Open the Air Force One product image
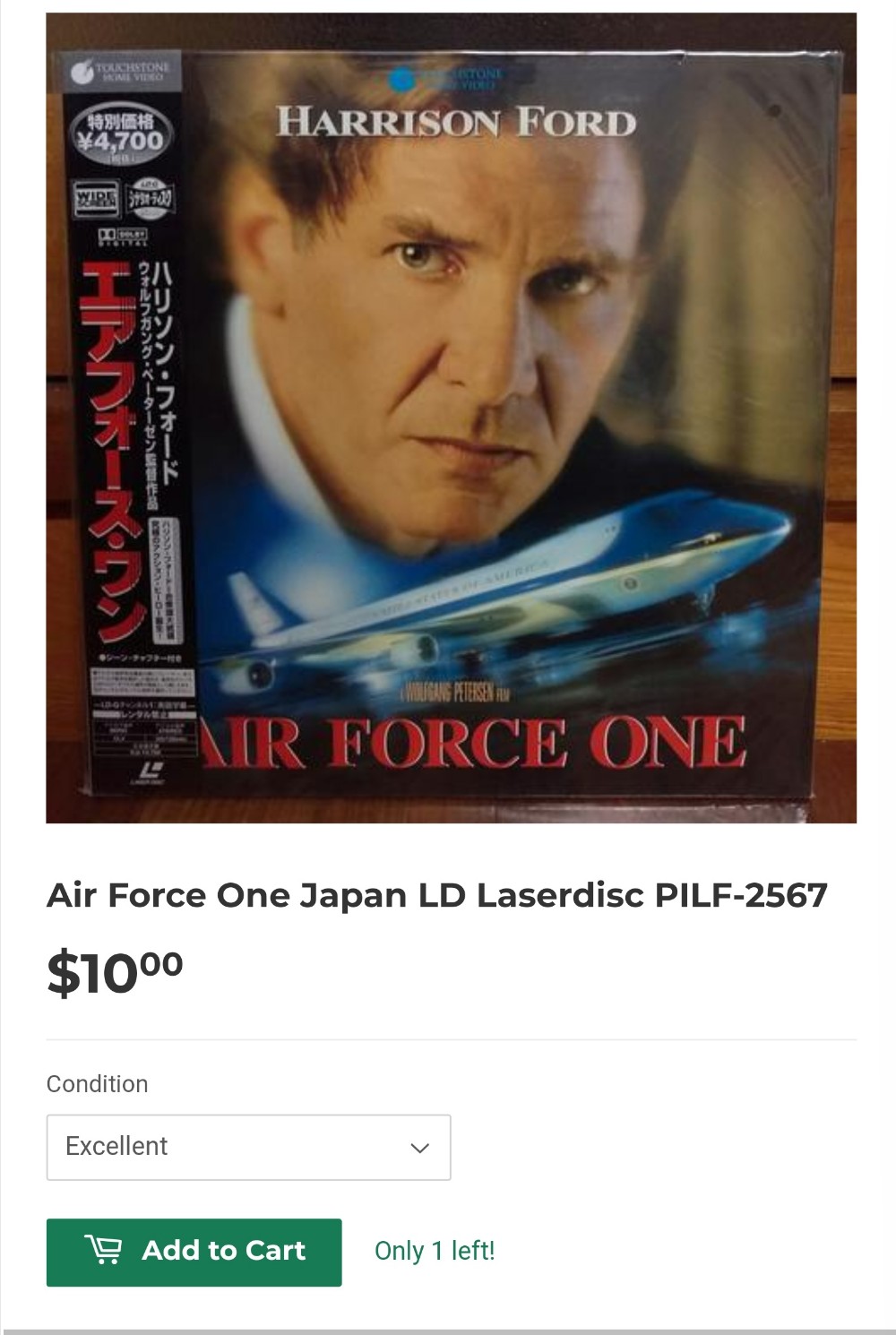This screenshot has width=896, height=1335. click(451, 418)
